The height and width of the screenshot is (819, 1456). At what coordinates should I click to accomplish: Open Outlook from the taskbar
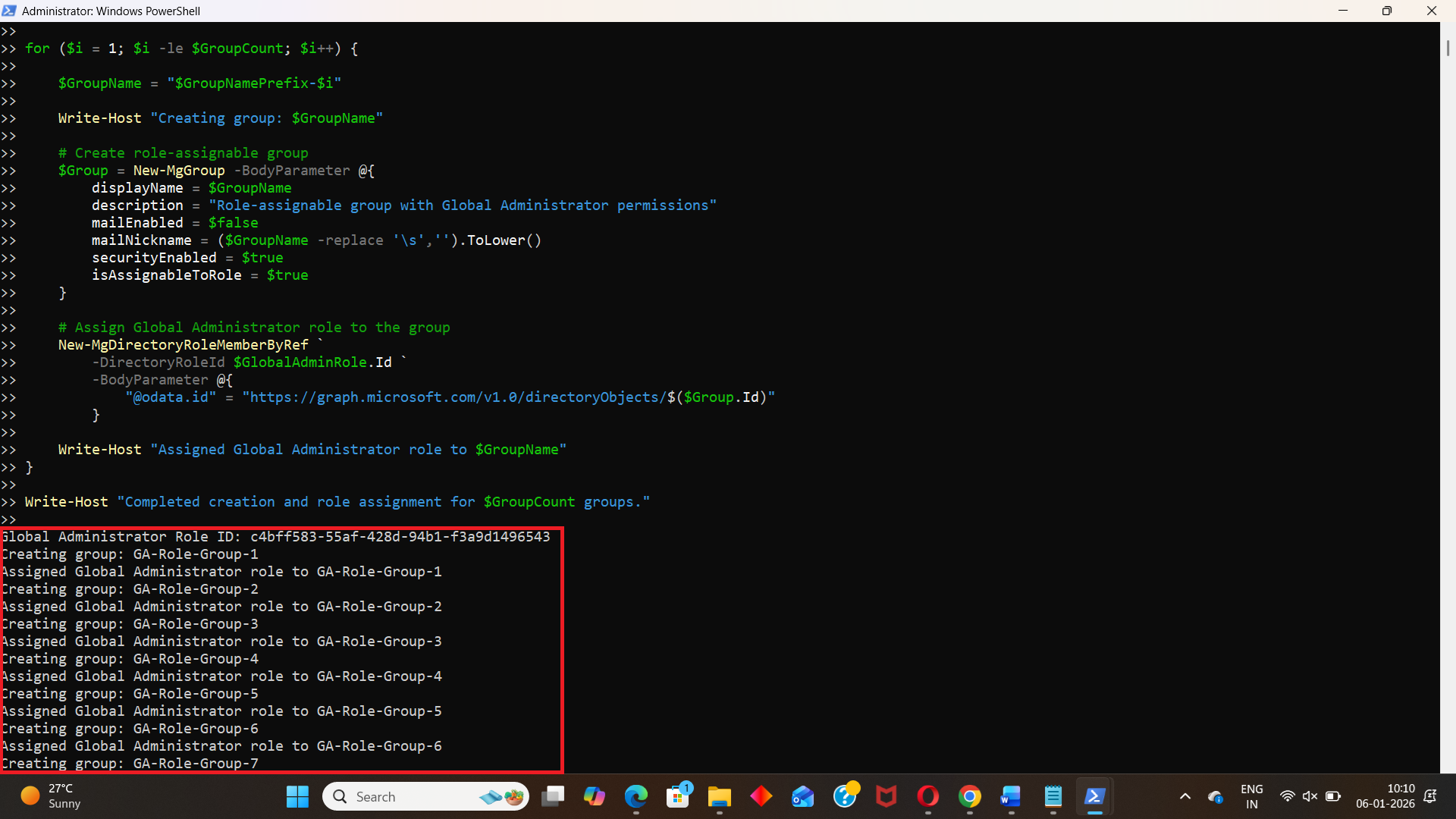(802, 796)
